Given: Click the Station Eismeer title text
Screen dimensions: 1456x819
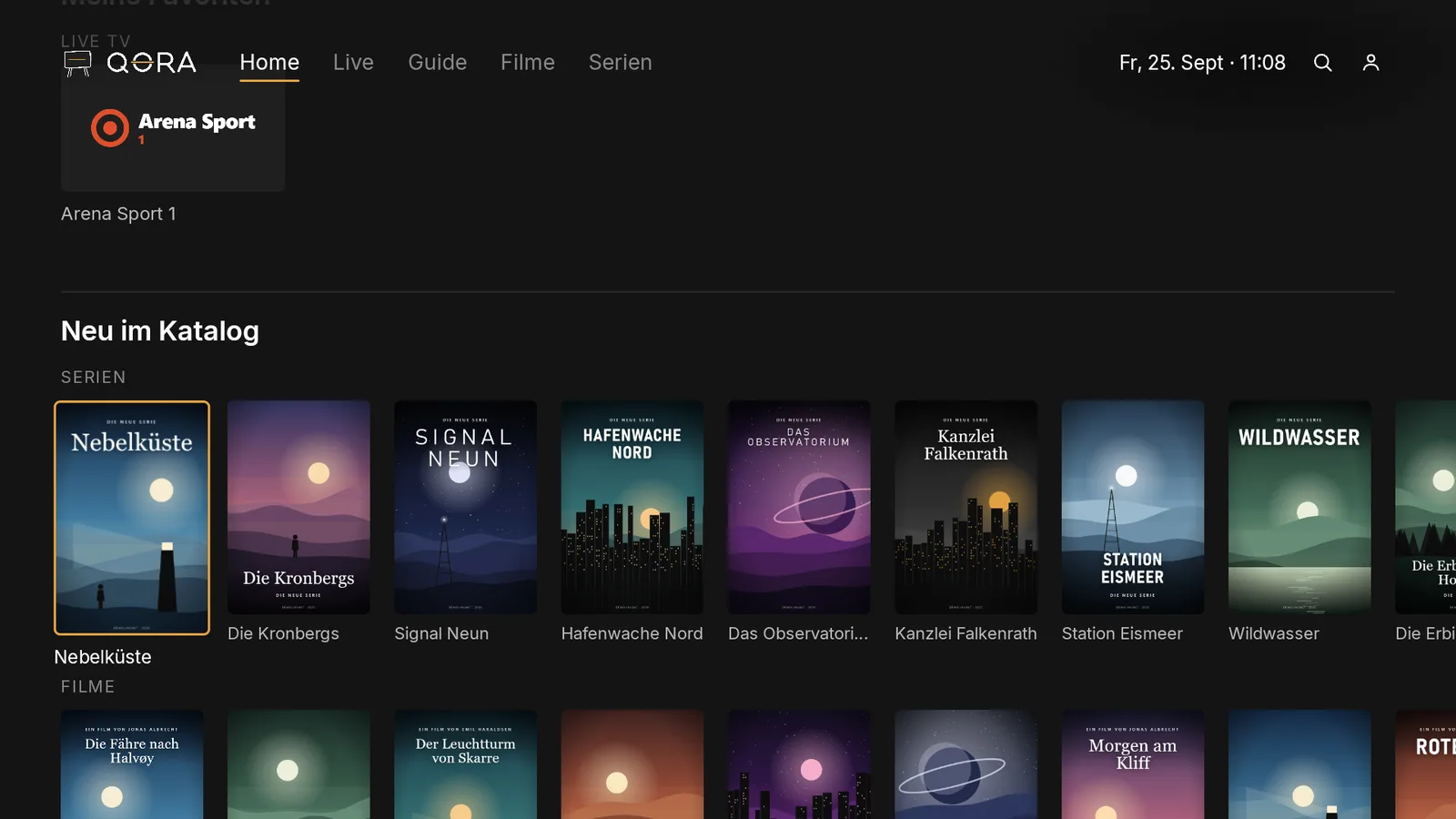Looking at the screenshot, I should (1122, 633).
